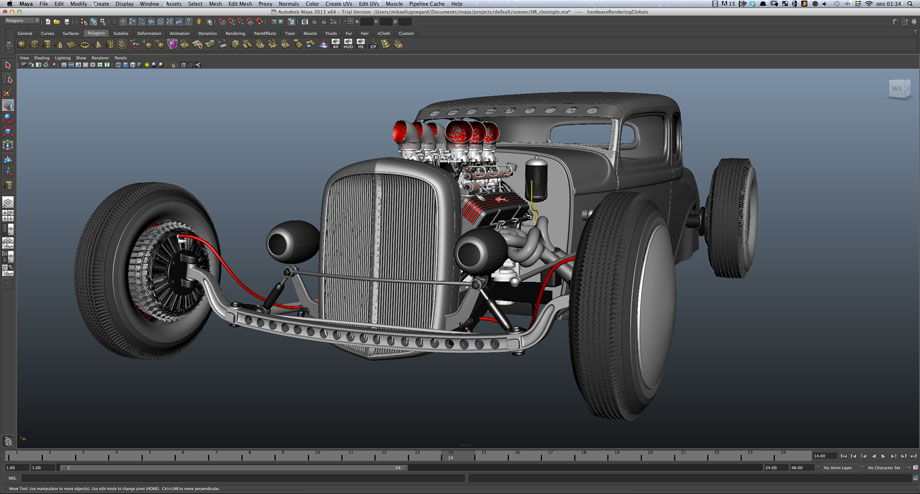
Task: Switch to the Rendering shelf tab
Action: click(235, 33)
